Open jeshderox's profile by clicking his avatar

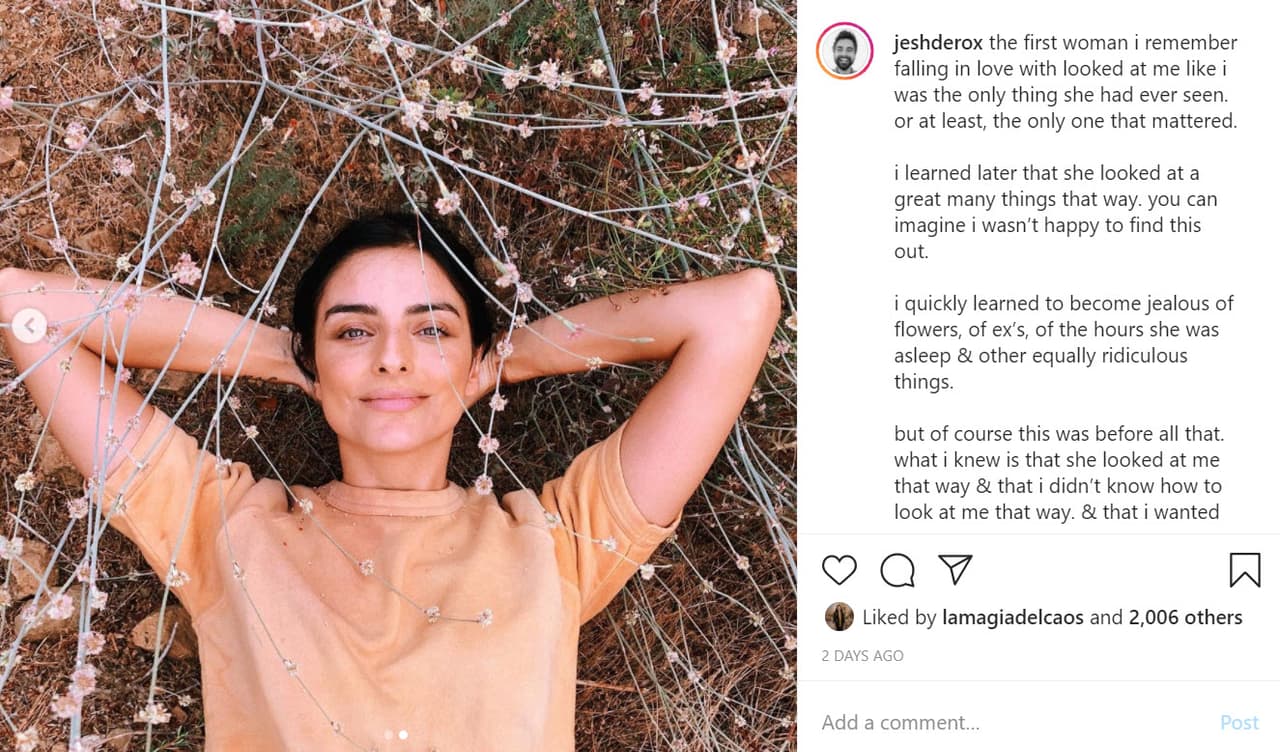(x=844, y=50)
